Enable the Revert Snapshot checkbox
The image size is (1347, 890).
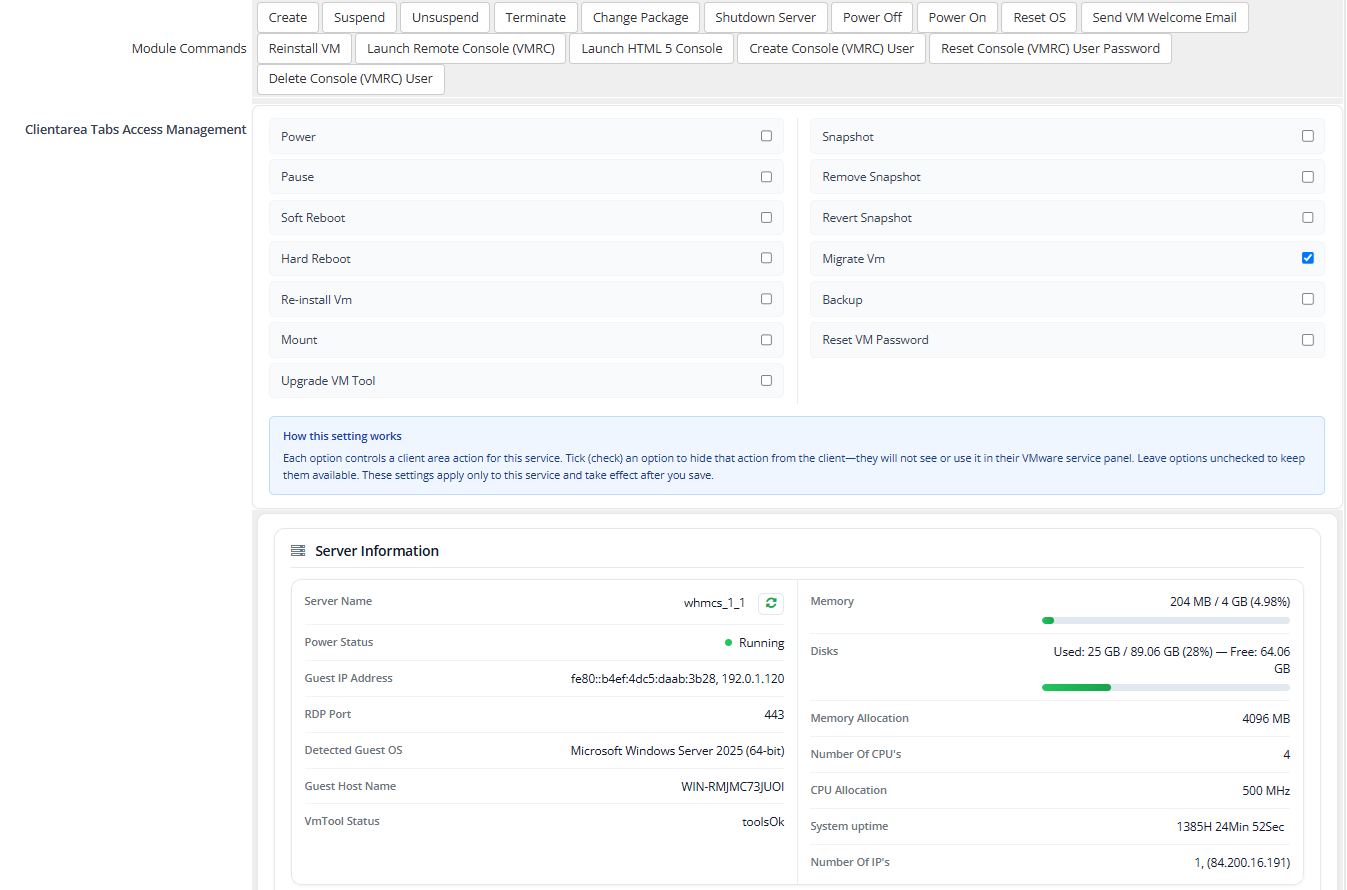pyautogui.click(x=1307, y=217)
